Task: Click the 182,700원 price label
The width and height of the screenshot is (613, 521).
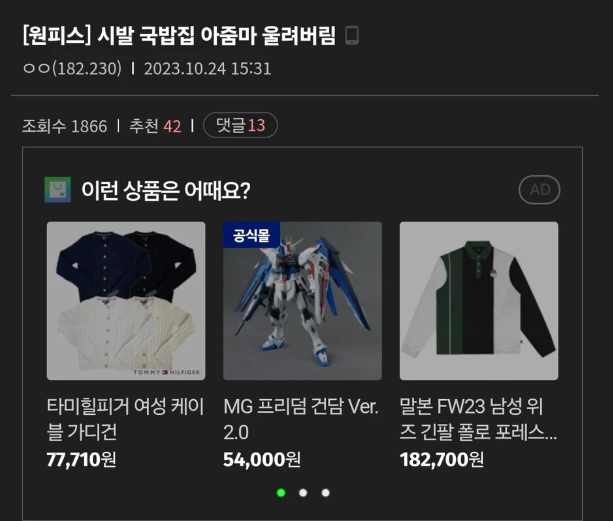Action: 442,460
